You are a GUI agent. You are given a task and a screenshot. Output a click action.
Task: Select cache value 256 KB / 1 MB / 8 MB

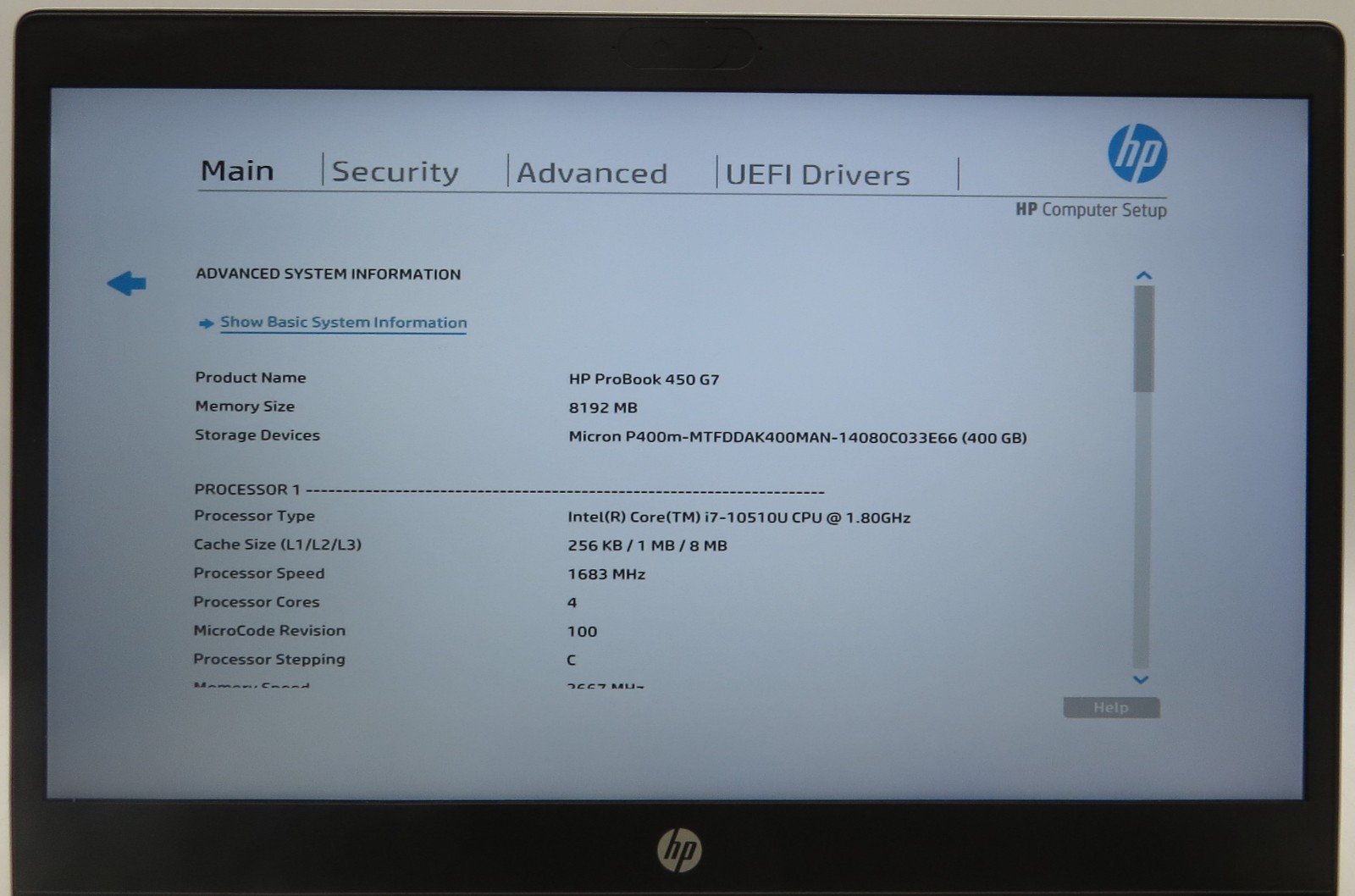click(x=647, y=545)
